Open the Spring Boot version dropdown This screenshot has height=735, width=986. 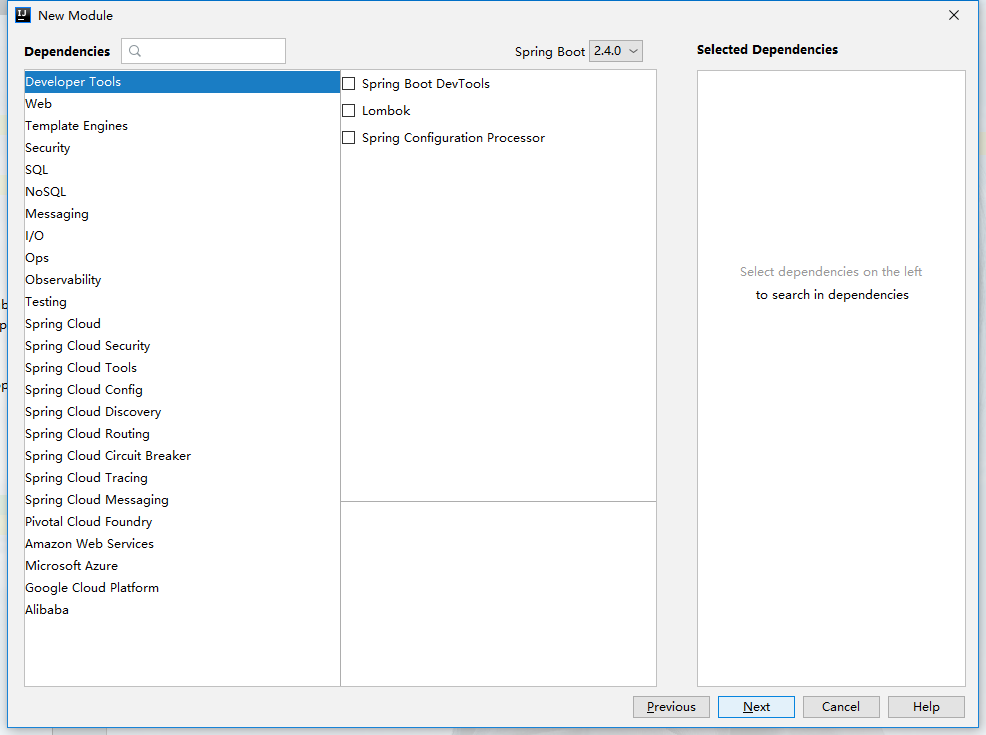click(x=616, y=51)
